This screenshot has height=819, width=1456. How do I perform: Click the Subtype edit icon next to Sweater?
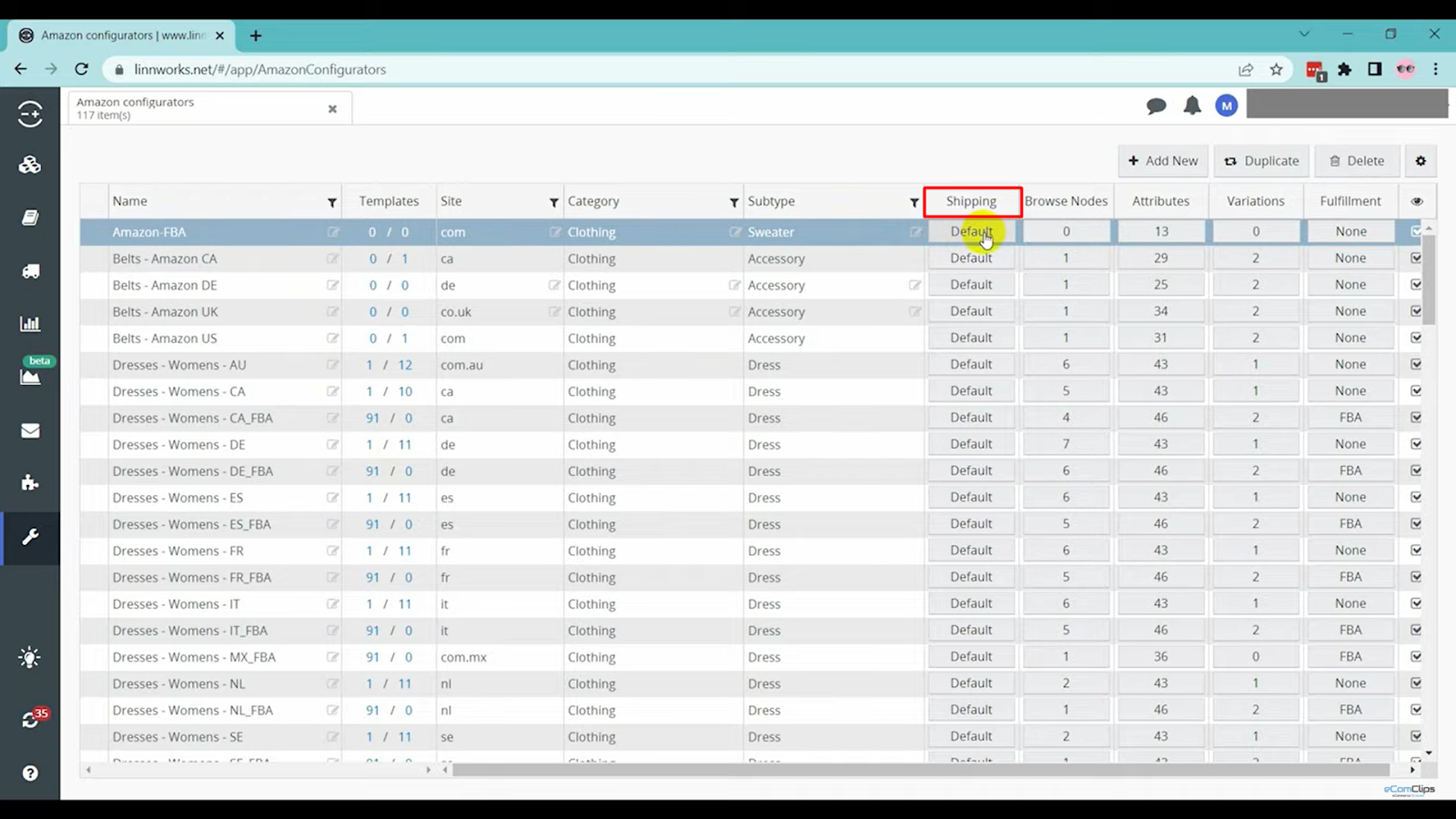[915, 232]
